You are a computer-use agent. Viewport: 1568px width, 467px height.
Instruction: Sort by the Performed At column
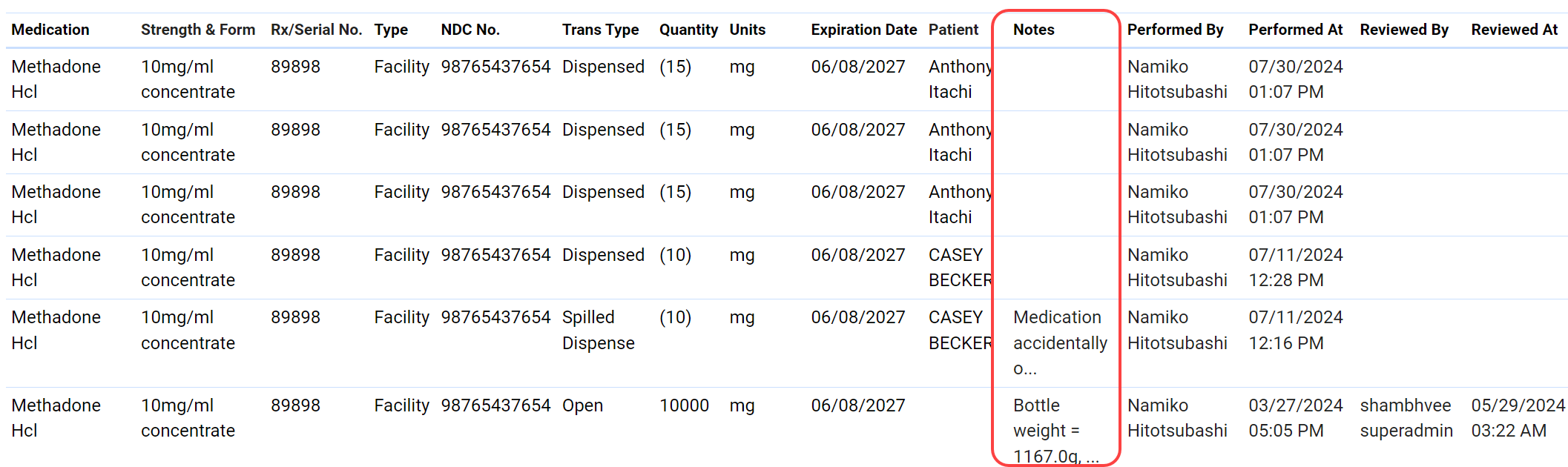(x=1295, y=30)
